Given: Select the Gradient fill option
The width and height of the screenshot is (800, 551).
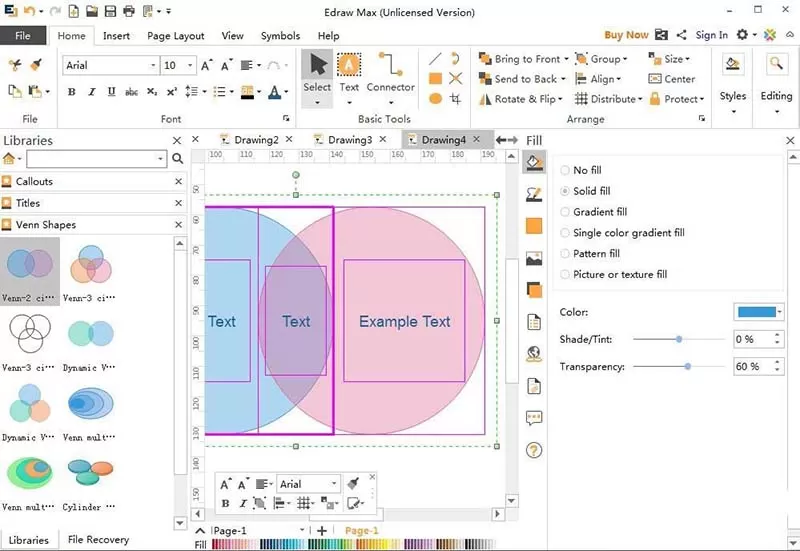Looking at the screenshot, I should (x=594, y=212).
